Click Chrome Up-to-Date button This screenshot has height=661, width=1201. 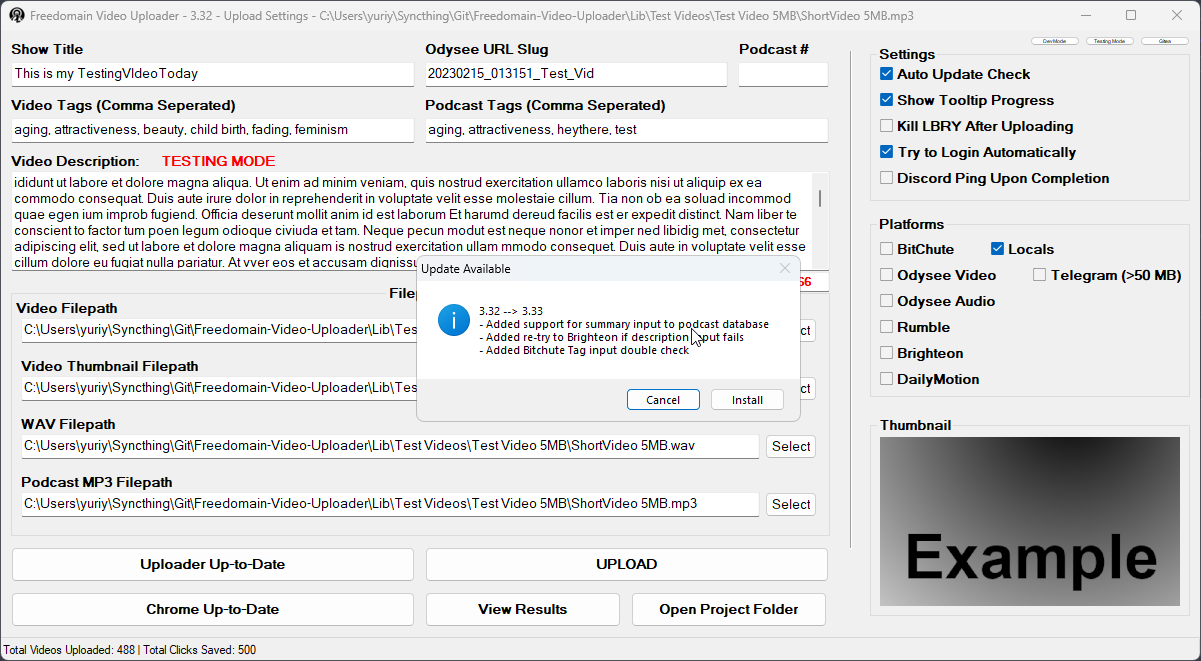[213, 609]
